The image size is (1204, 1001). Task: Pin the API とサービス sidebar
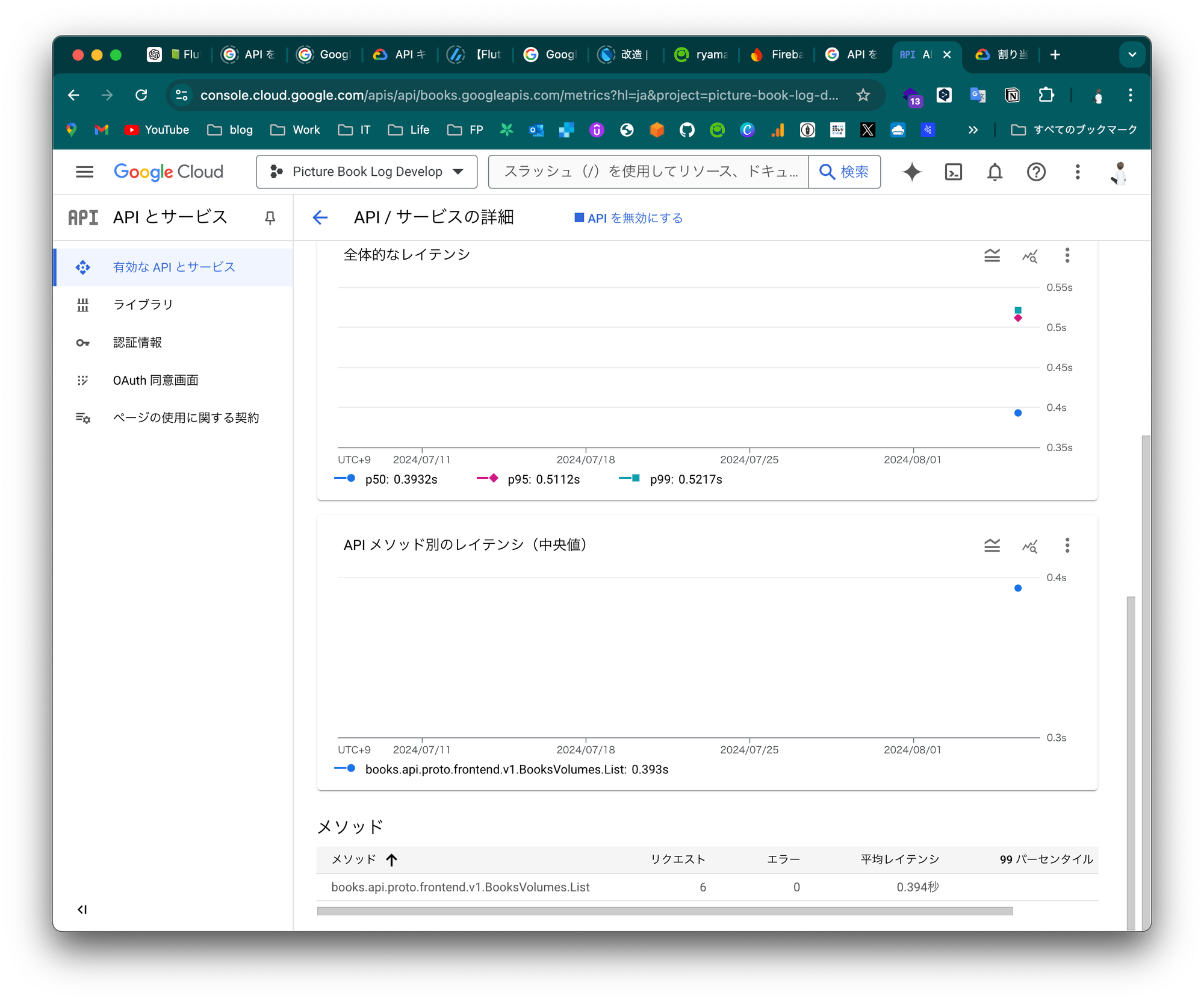click(270, 217)
